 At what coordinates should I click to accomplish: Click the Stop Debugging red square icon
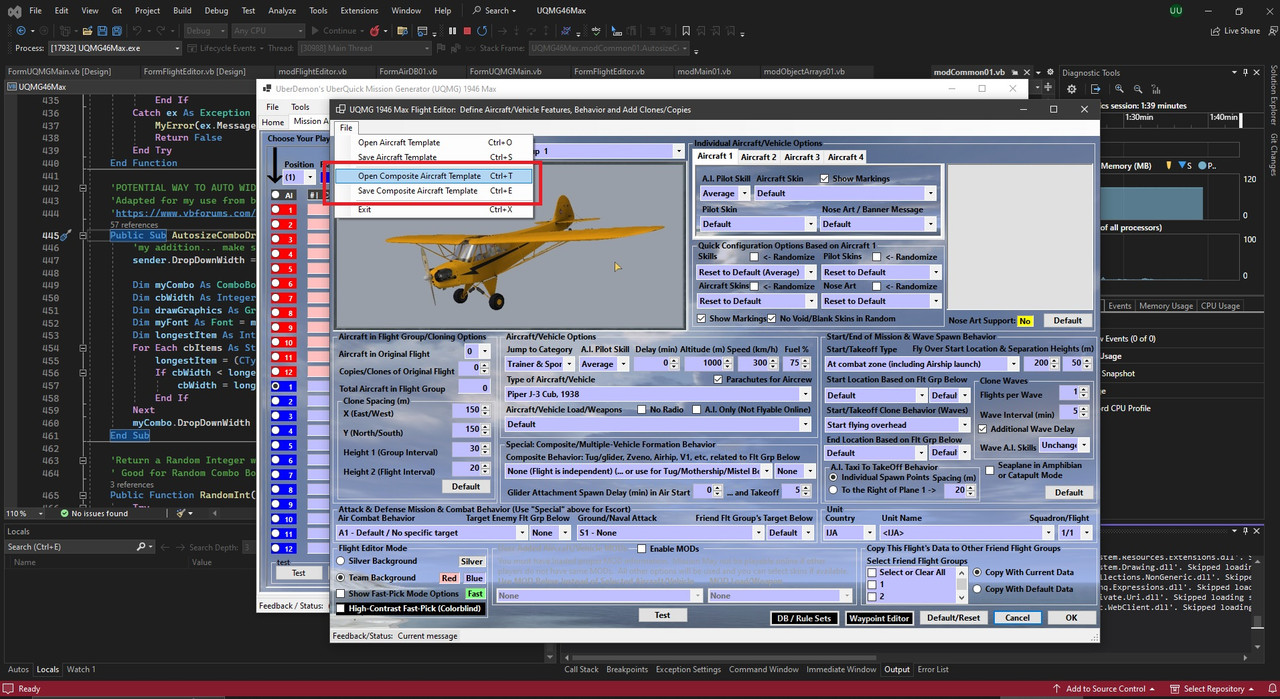click(467, 31)
